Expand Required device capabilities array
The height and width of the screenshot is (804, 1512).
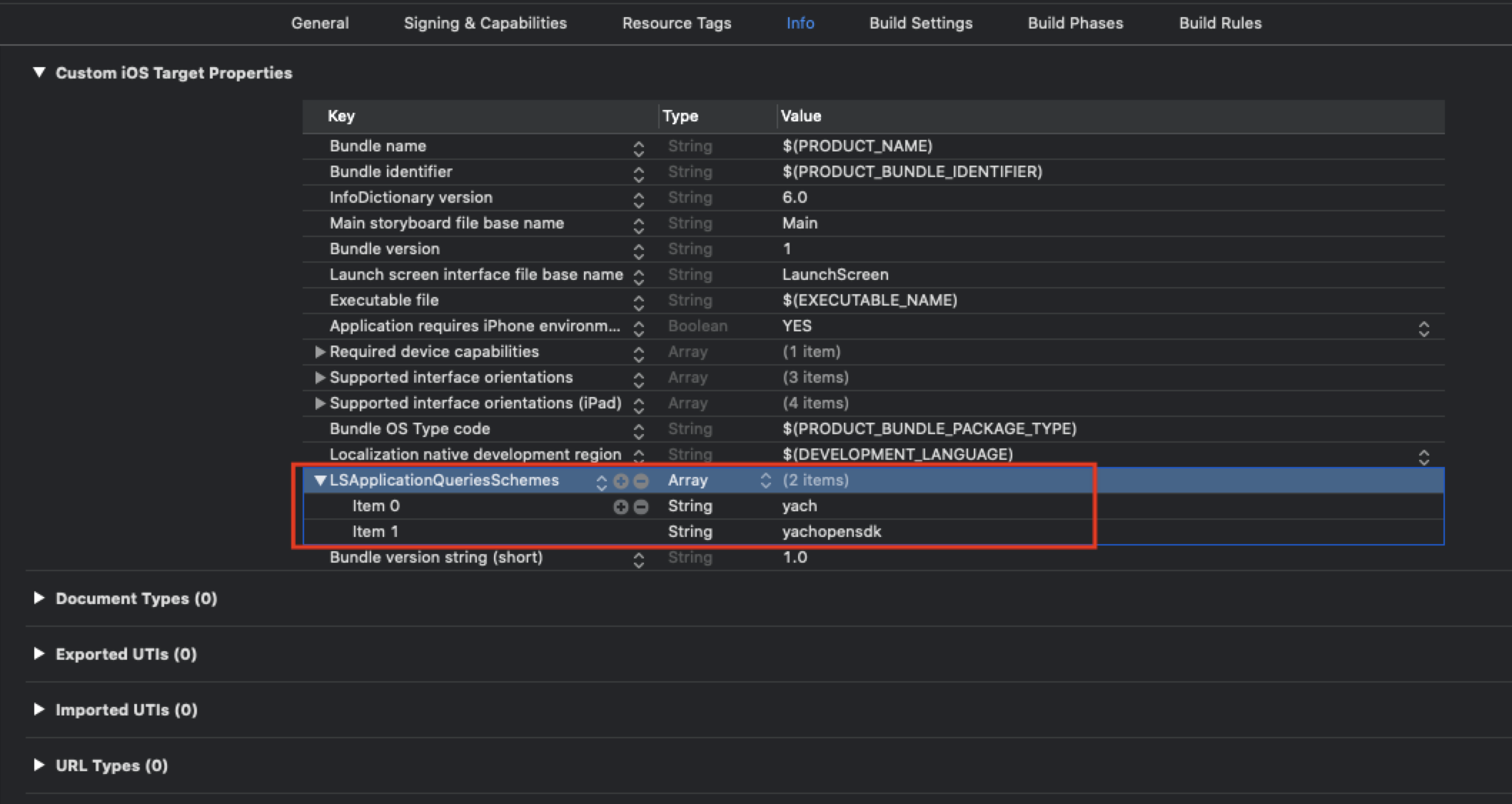(320, 352)
